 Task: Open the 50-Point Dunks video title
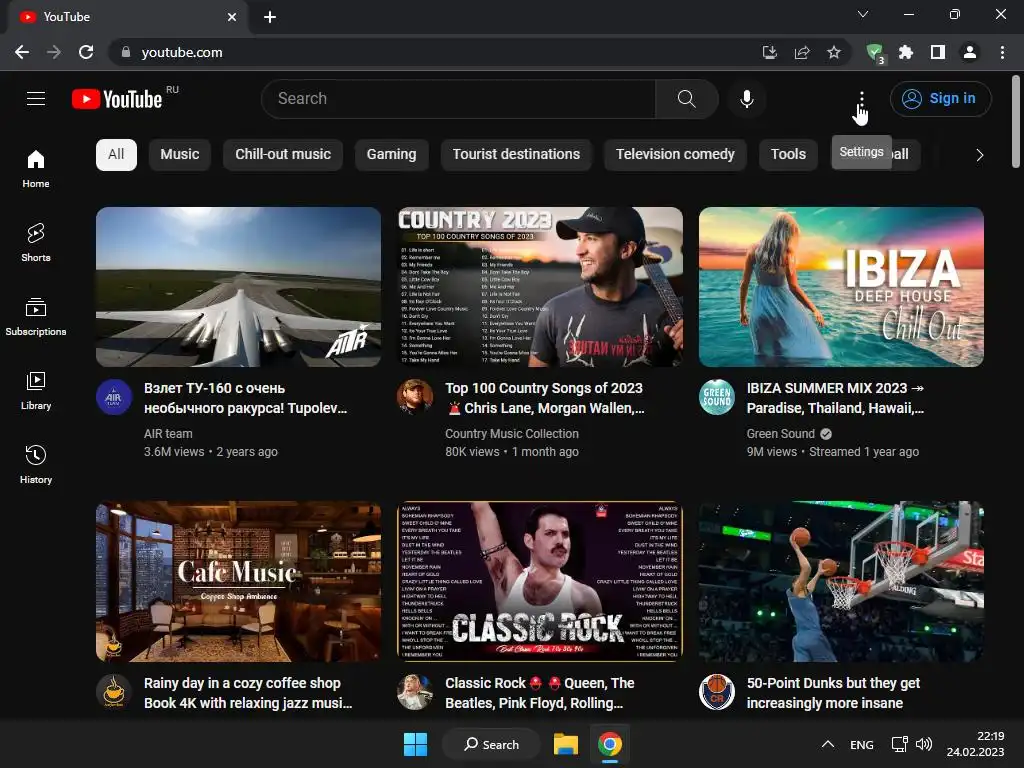(x=833, y=693)
